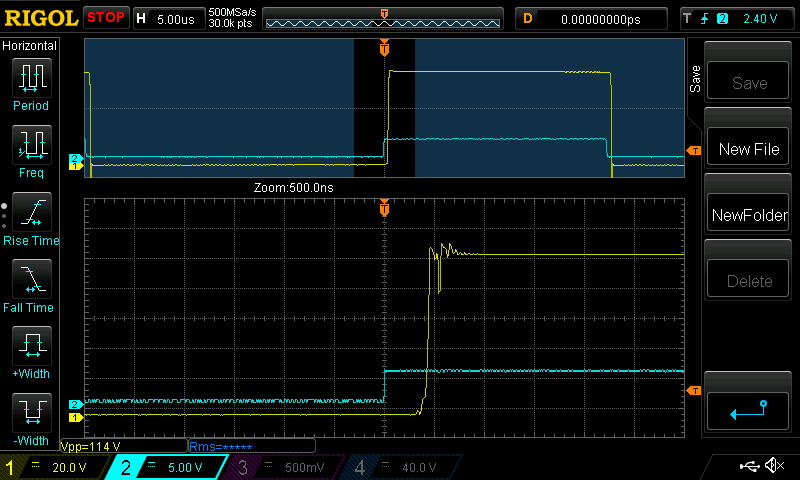The image size is (800, 480).
Task: Click the speaker mute icon
Action: coord(773,466)
